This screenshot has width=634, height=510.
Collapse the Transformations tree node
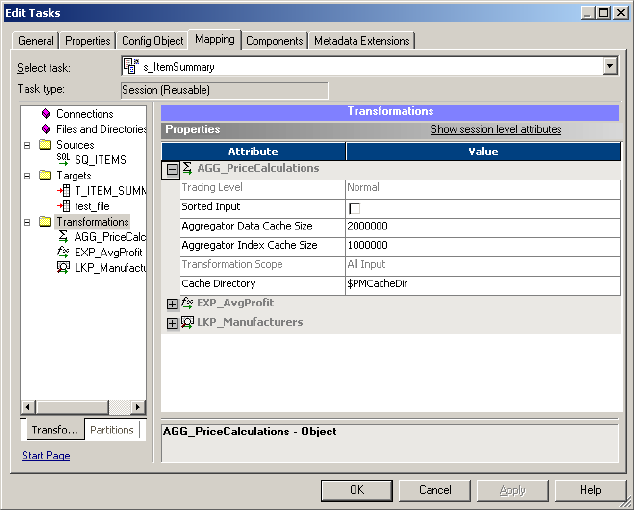coord(27,222)
